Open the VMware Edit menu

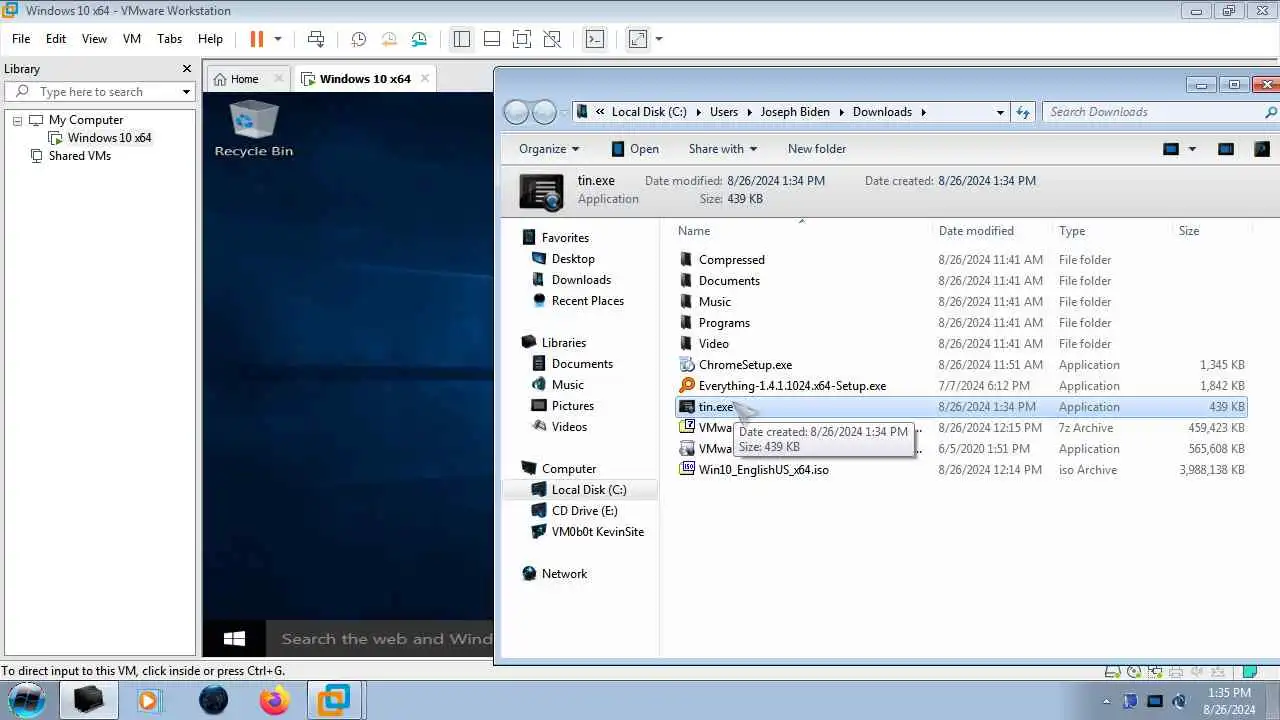(x=56, y=39)
